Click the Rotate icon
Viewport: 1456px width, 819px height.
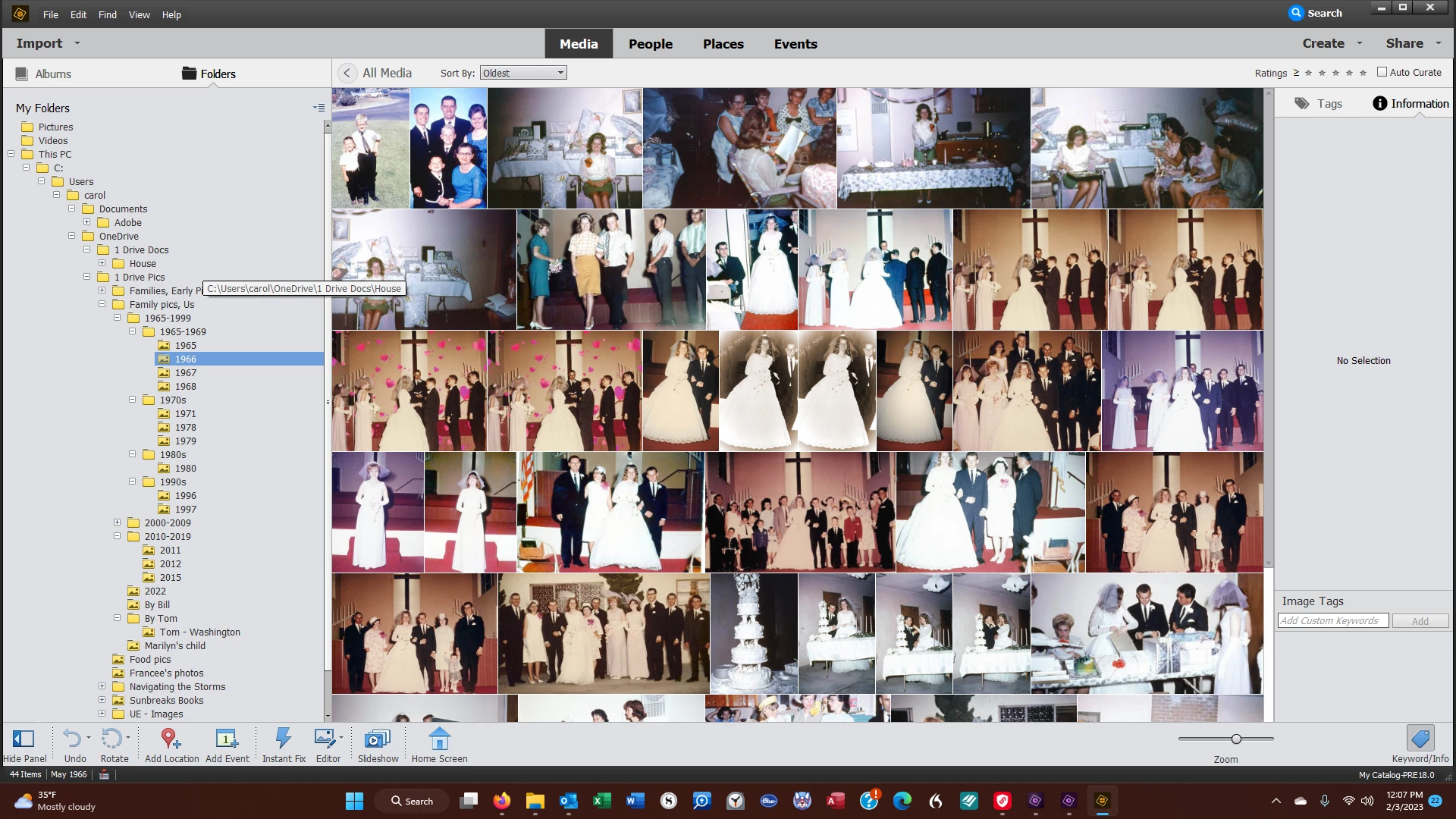tap(111, 739)
